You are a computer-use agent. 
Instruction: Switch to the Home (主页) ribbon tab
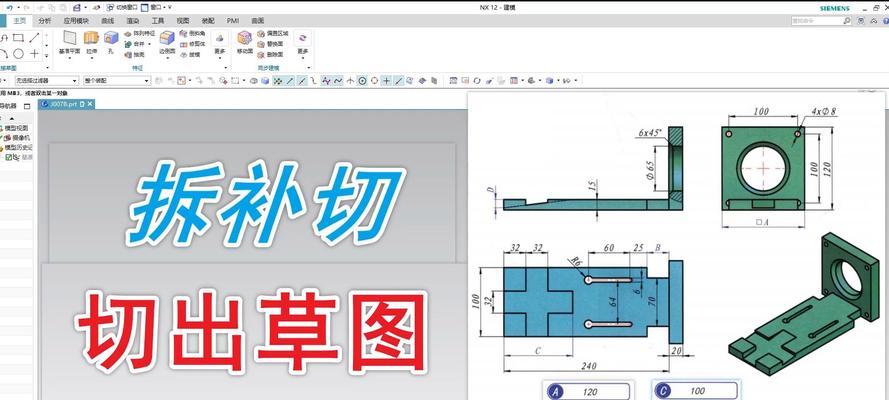coord(20,20)
